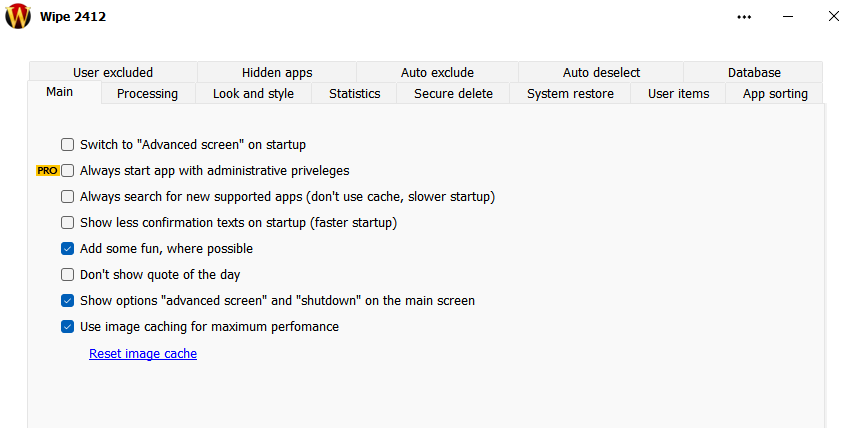Click the "Reset image cache" link
This screenshot has height=428, width=856.
click(x=143, y=354)
